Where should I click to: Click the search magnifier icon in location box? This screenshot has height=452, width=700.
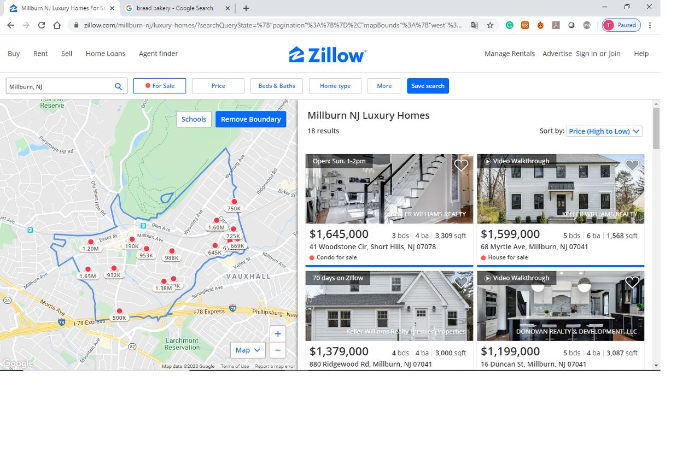(x=118, y=86)
